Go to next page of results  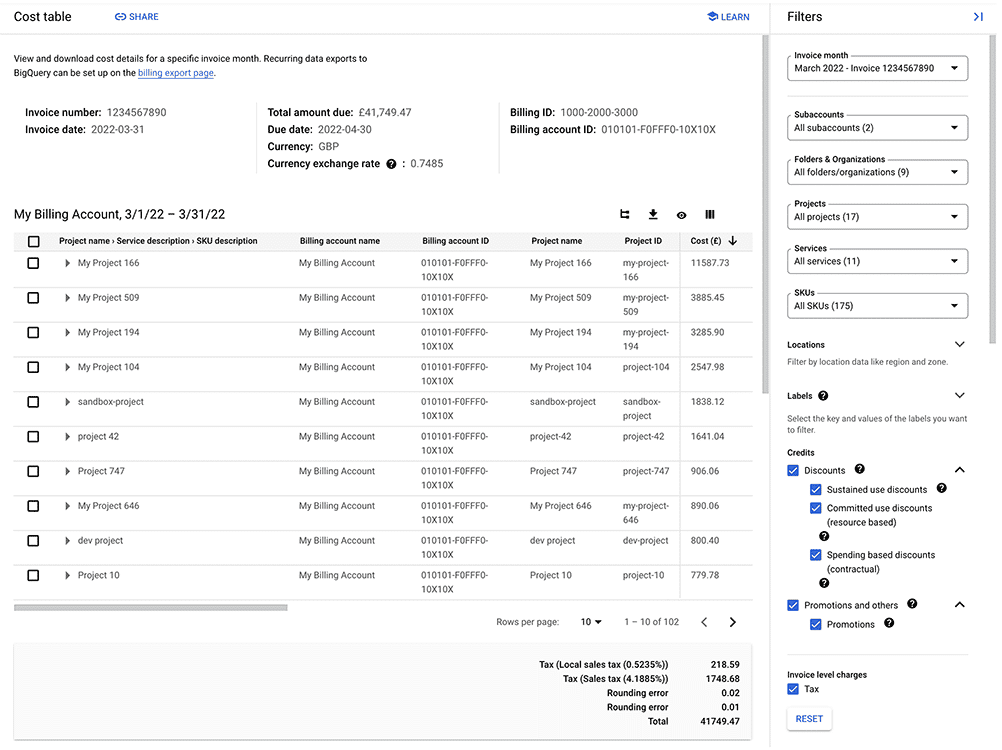point(732,622)
